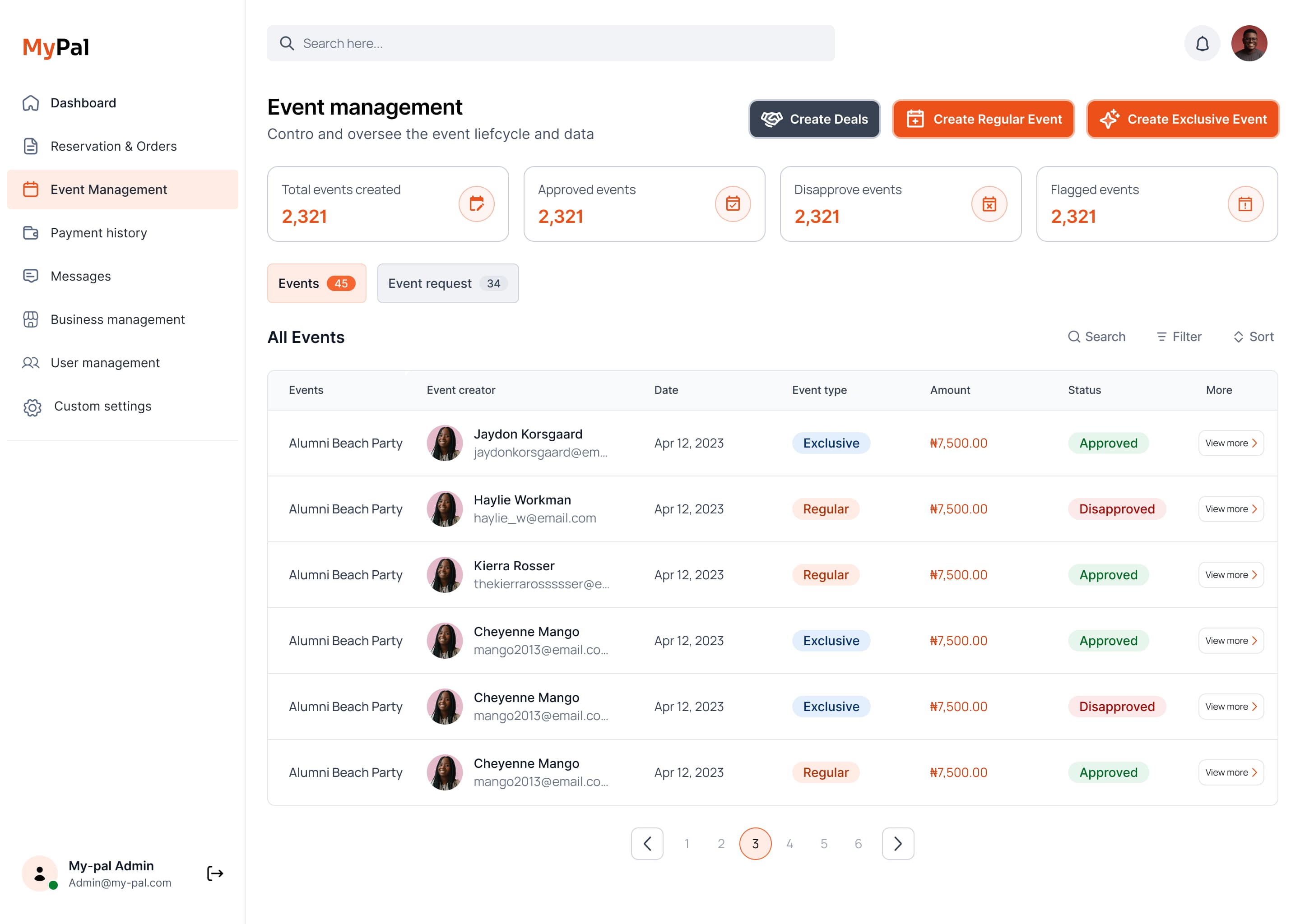Open the Sort options in All Events
This screenshot has height=924, width=1300.
(1253, 336)
